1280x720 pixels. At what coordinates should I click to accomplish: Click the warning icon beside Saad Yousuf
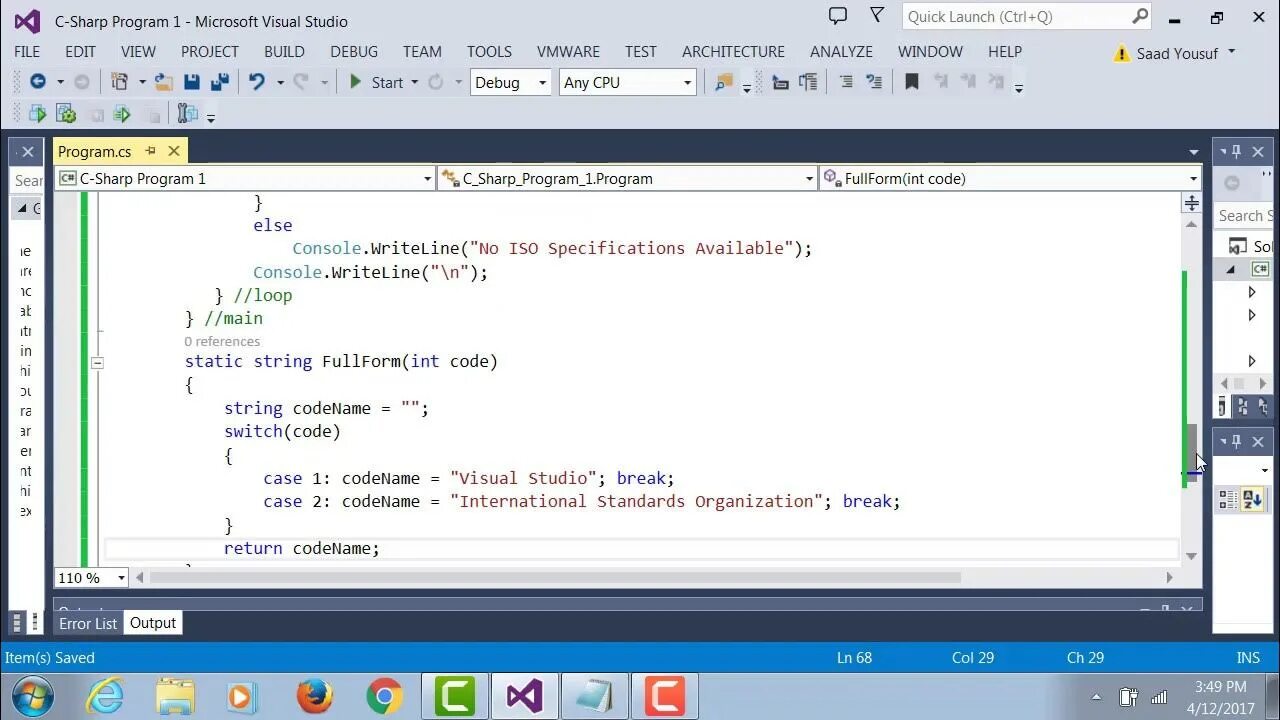1122,53
